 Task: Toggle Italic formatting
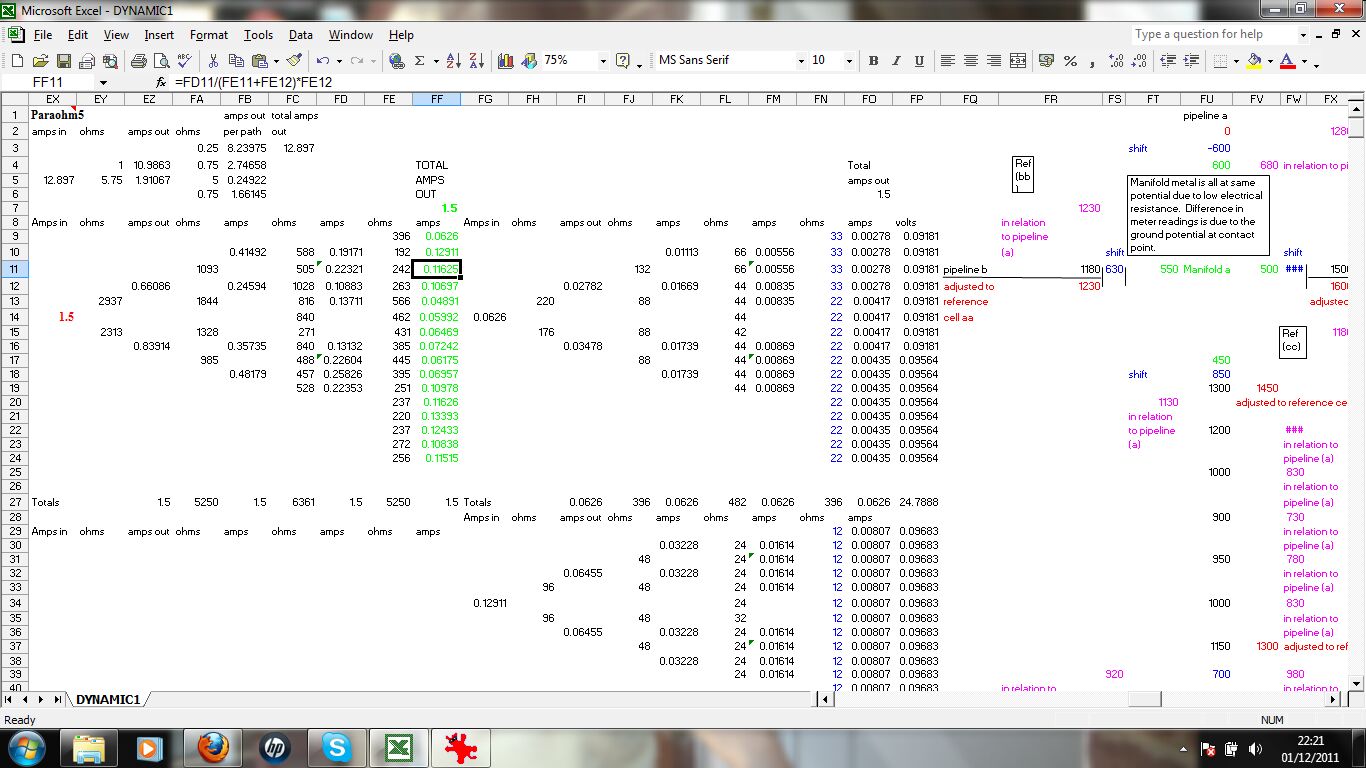click(x=896, y=61)
